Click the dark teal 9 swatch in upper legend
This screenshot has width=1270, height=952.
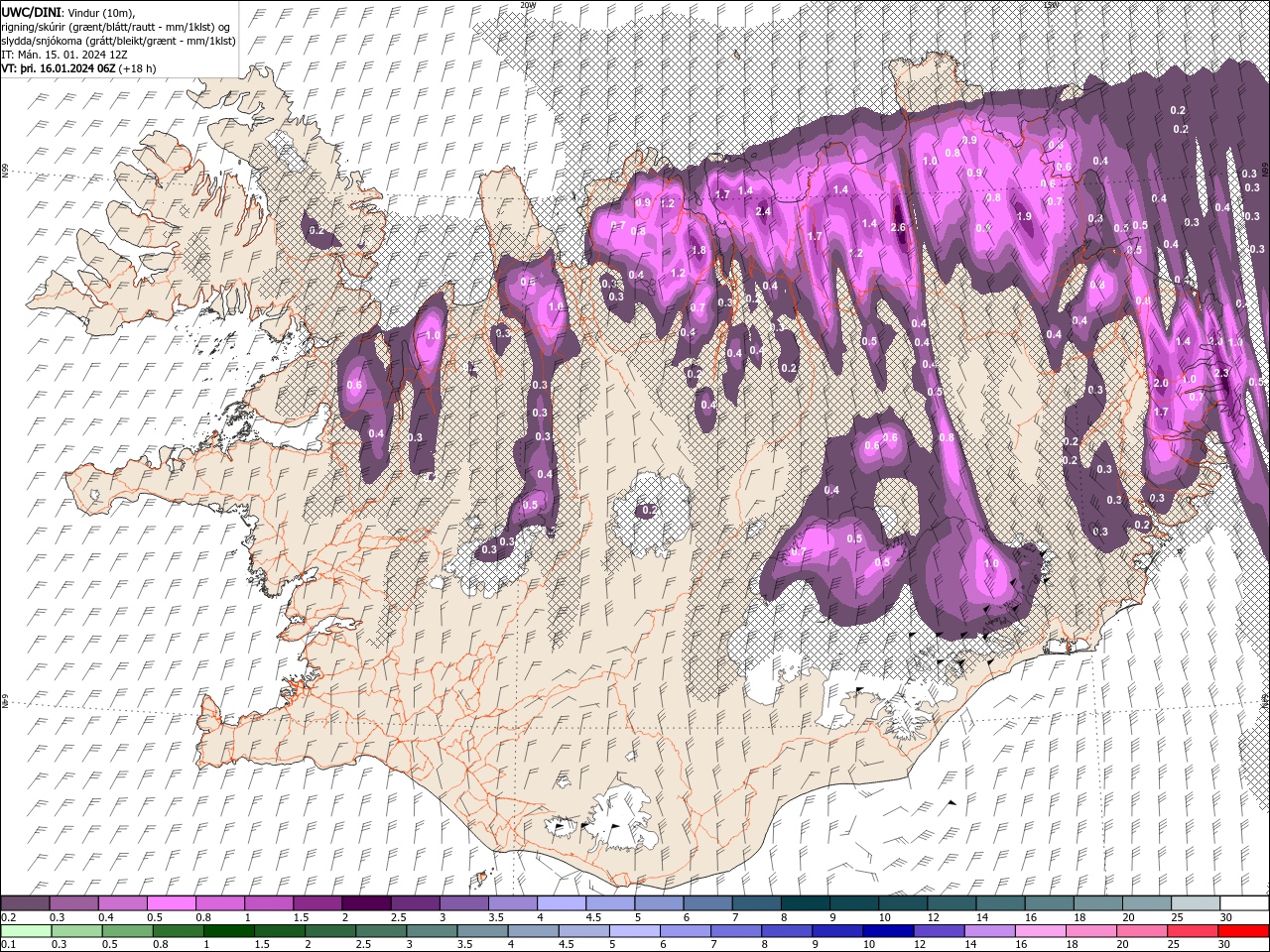854,903
